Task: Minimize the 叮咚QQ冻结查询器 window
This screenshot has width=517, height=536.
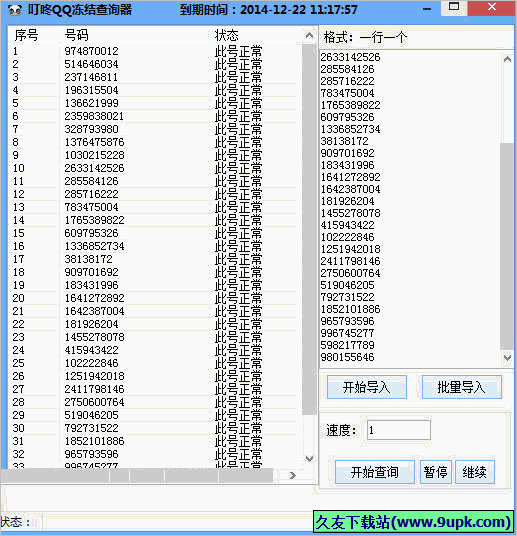Action: 427,9
